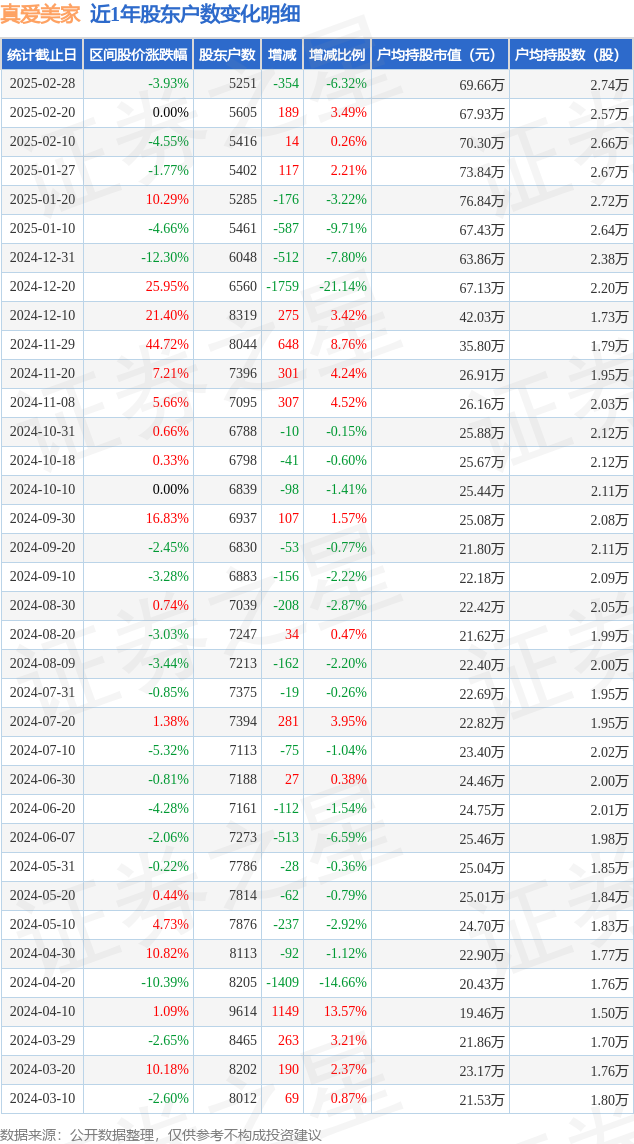Click the 增减 column header
This screenshot has height=1144, width=634.
point(282,55)
